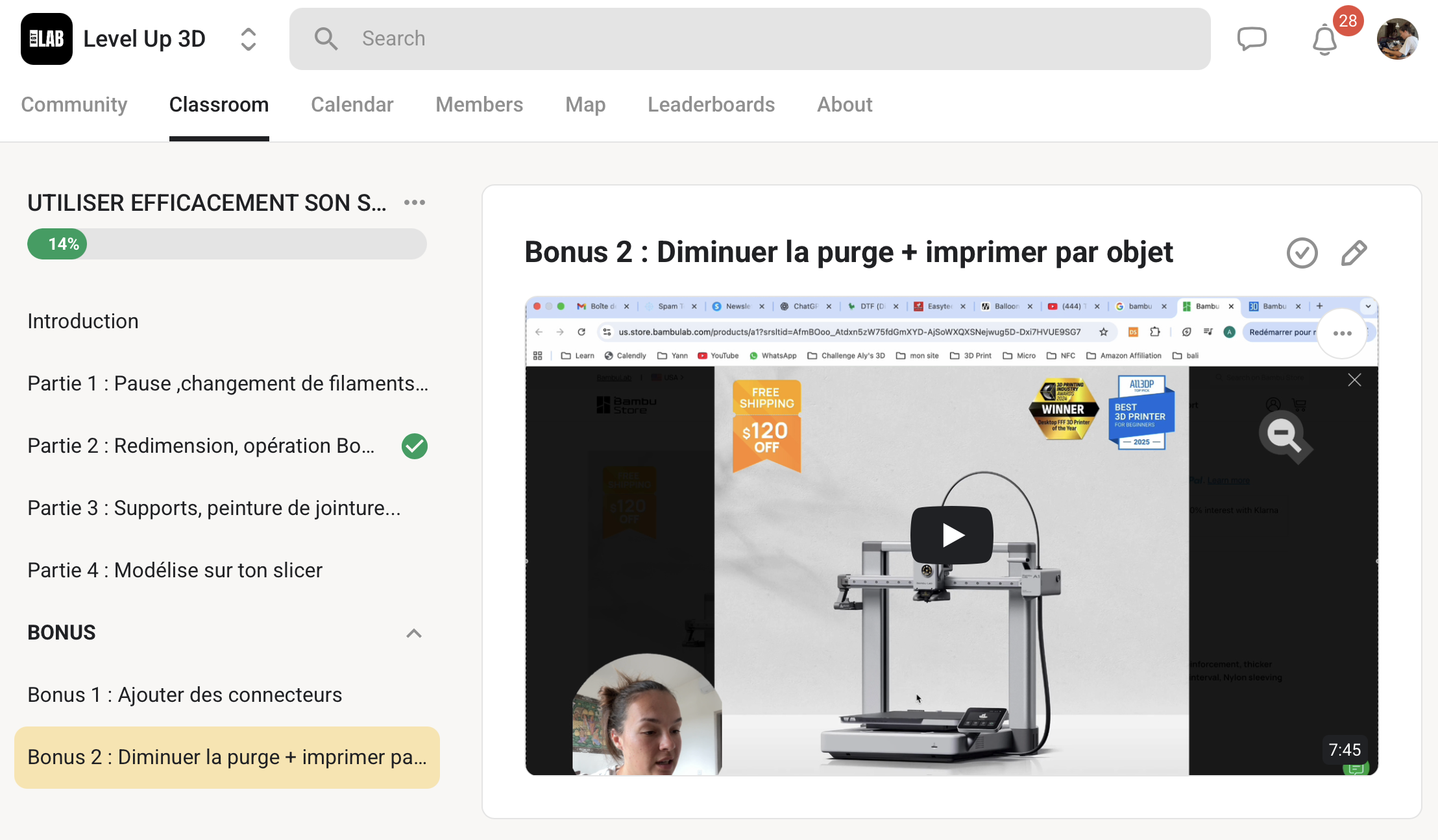Edit lesson with the pencil icon
1438x840 pixels.
tap(1354, 253)
